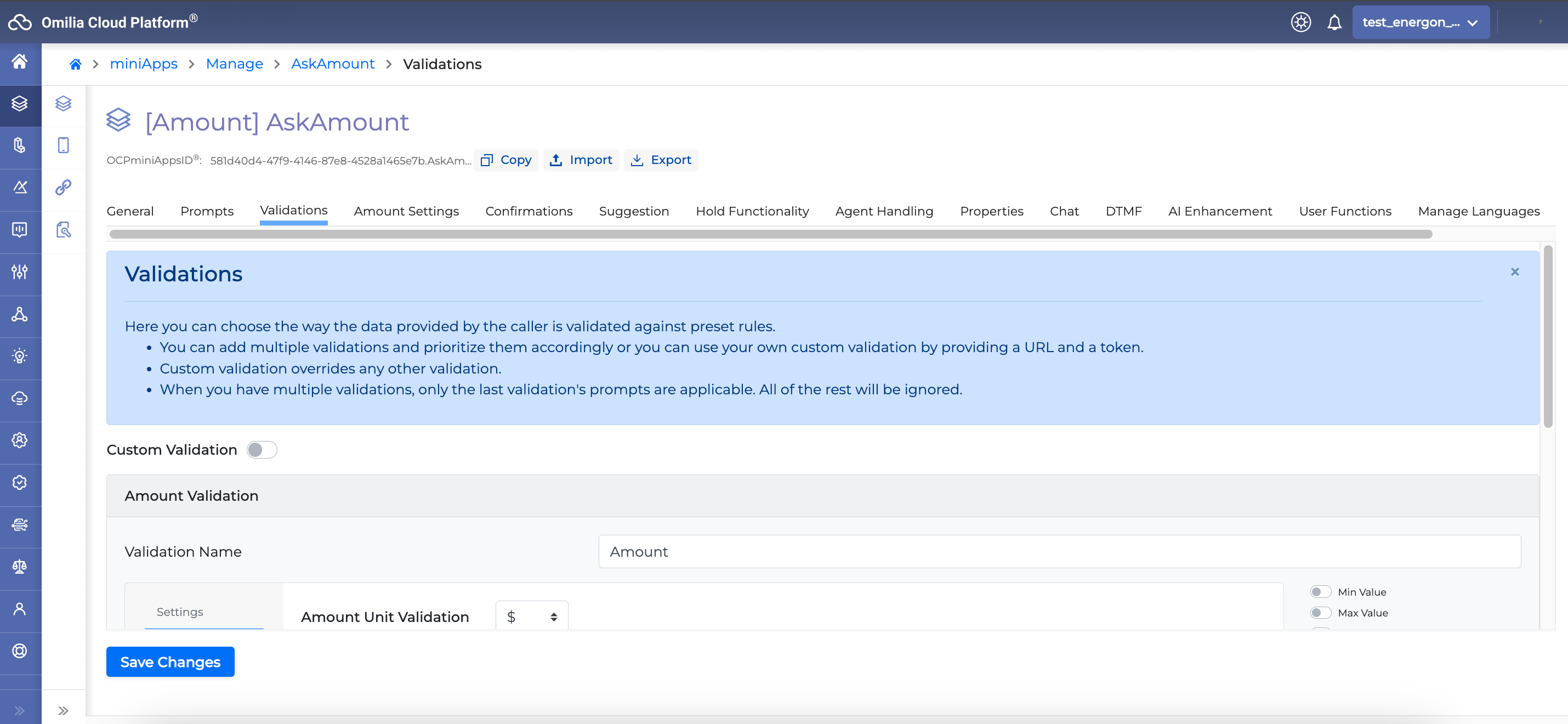Click the home icon in breadcrumb
Screen dimensions: 1568x724
pyautogui.click(x=76, y=64)
